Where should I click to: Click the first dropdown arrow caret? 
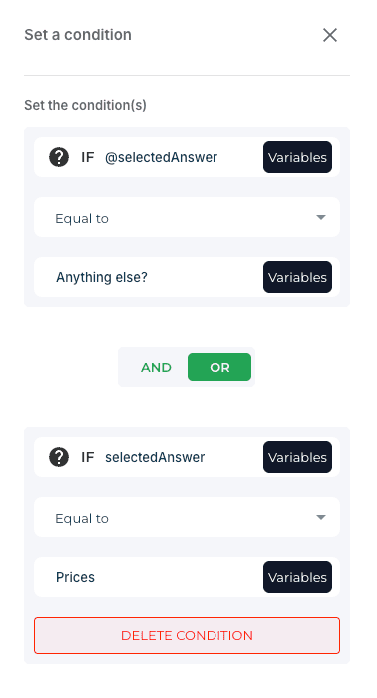321,217
